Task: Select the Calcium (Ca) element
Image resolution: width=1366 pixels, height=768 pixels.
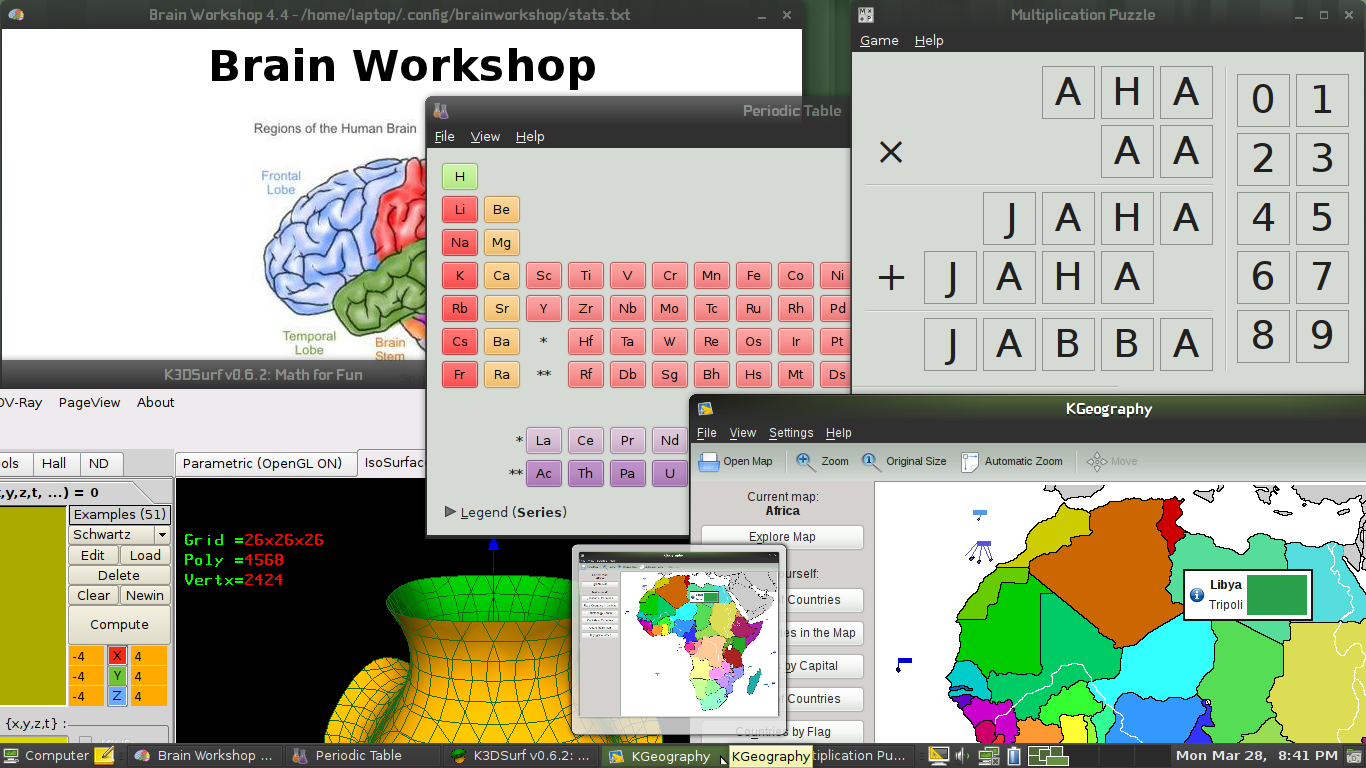Action: click(502, 276)
